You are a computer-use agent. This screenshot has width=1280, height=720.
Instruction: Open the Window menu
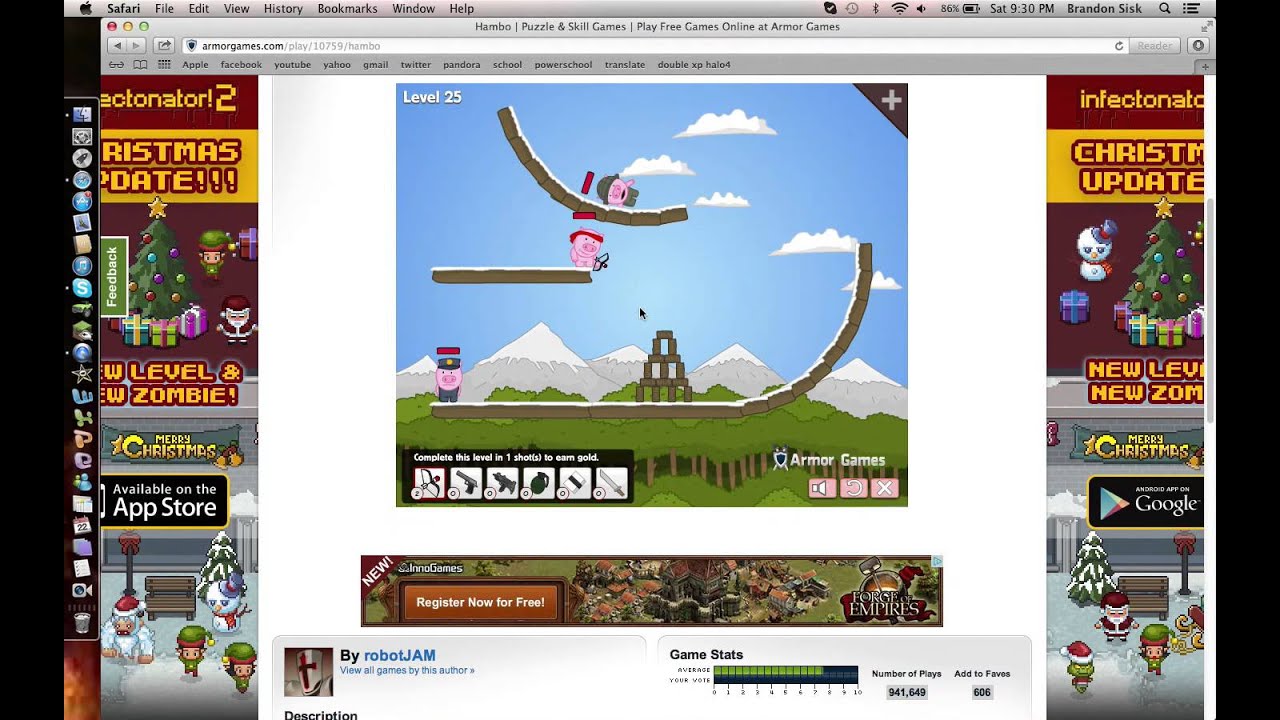click(x=413, y=8)
